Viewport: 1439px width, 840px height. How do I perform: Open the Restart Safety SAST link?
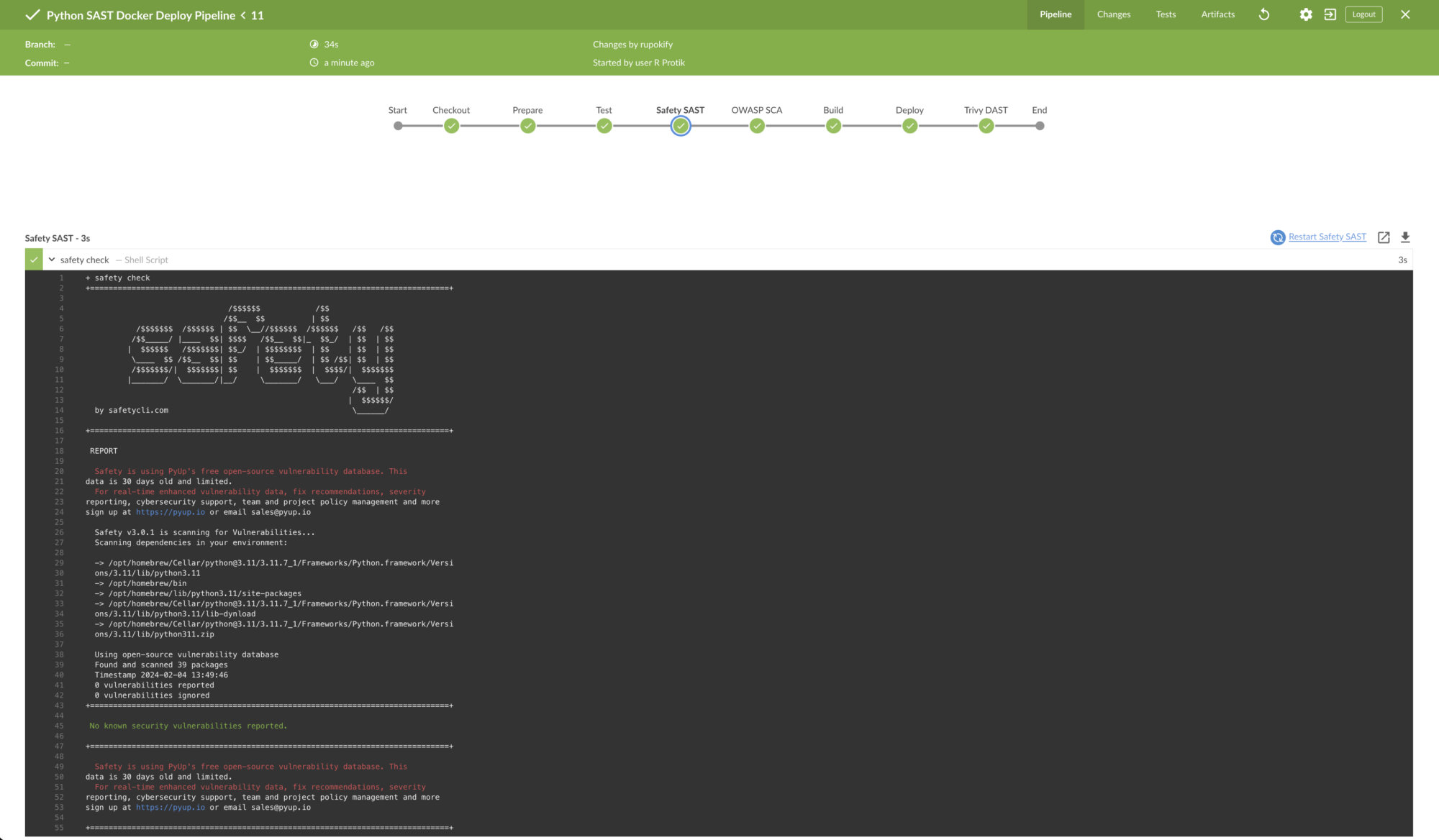(1327, 236)
